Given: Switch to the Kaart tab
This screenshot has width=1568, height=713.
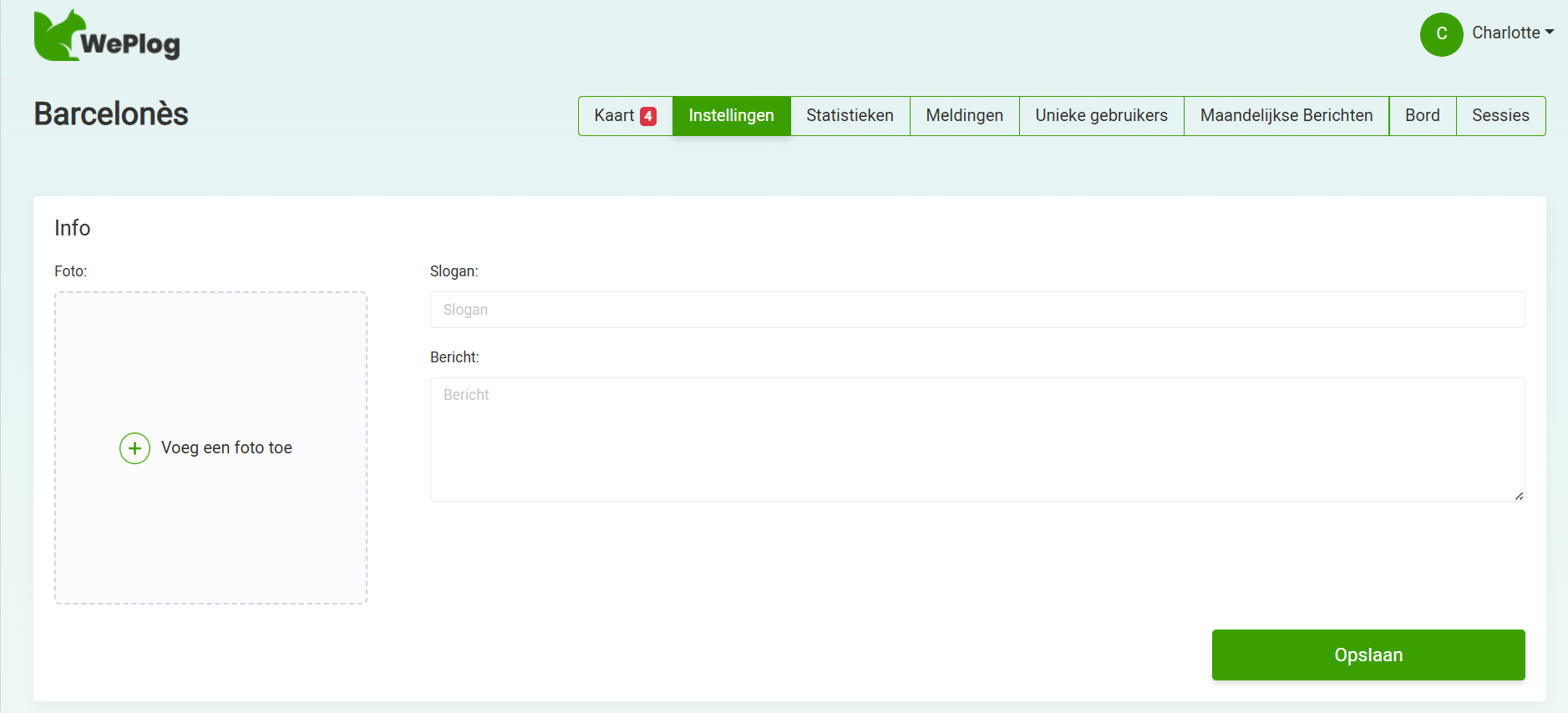Looking at the screenshot, I should [614, 116].
